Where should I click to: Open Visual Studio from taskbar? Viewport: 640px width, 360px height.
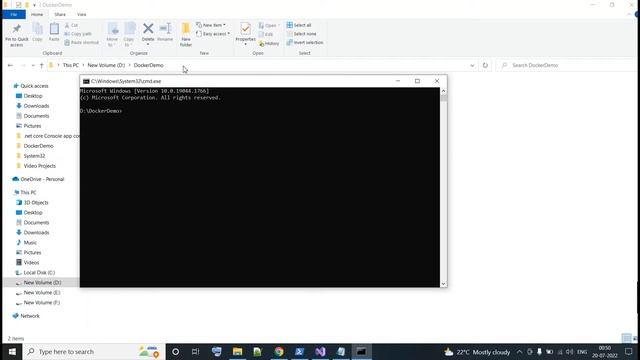(x=320, y=351)
